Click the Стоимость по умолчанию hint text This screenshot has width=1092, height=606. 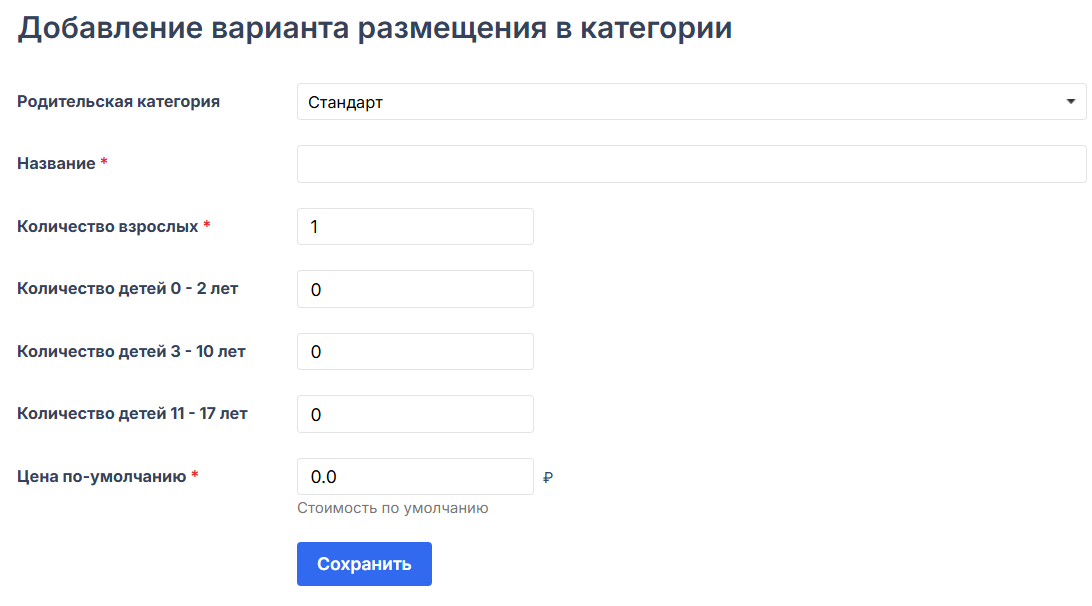click(392, 508)
